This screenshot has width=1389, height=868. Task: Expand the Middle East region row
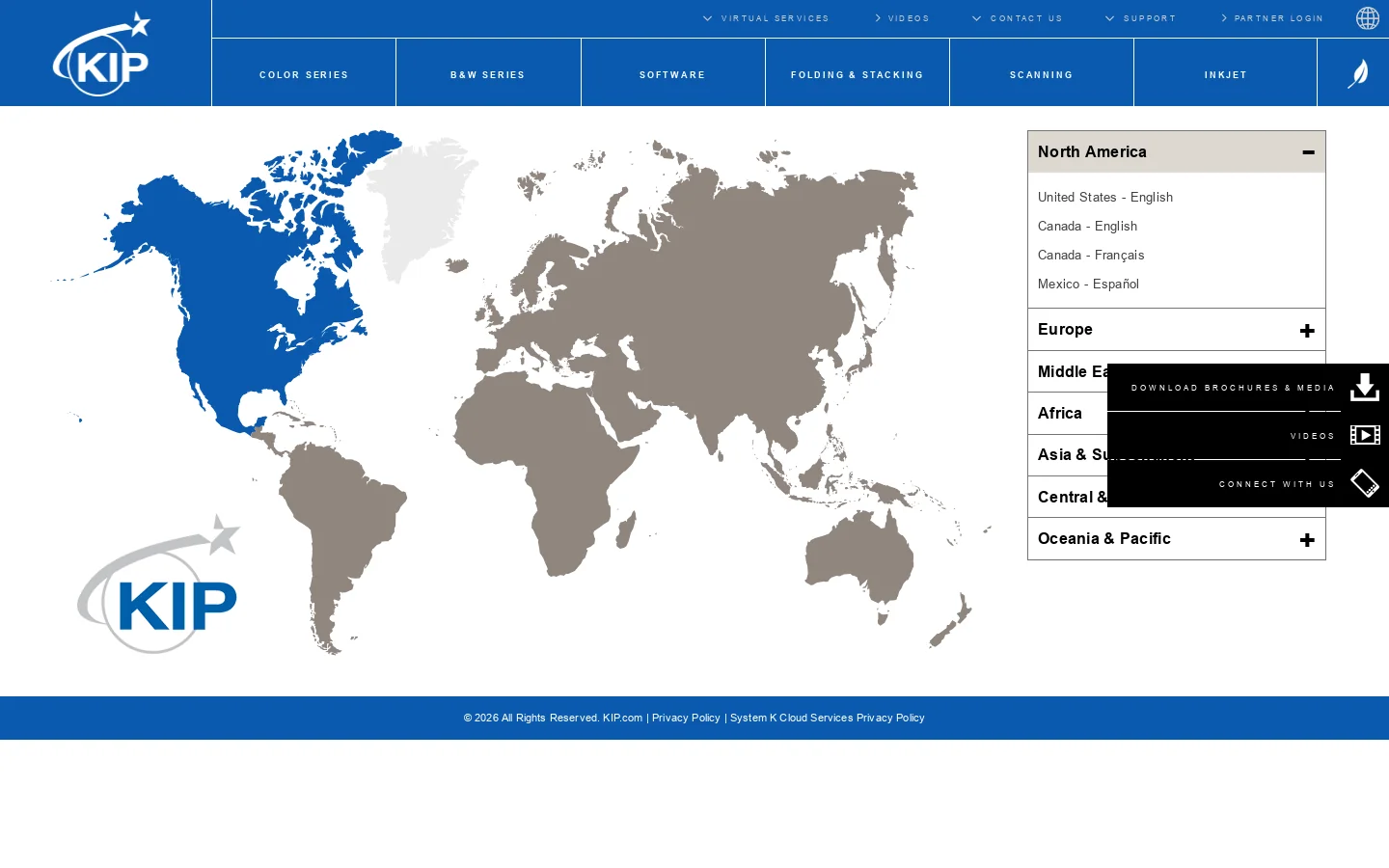tap(1068, 372)
